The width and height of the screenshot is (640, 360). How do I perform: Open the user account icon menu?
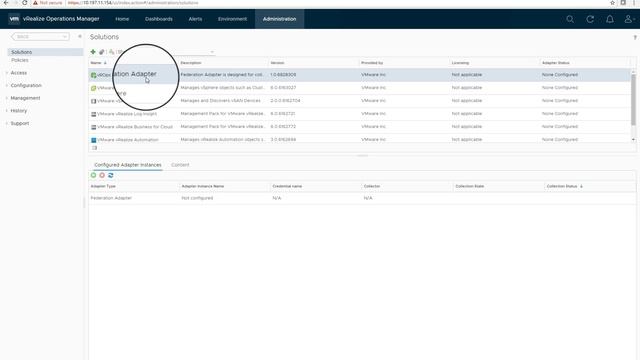point(629,19)
